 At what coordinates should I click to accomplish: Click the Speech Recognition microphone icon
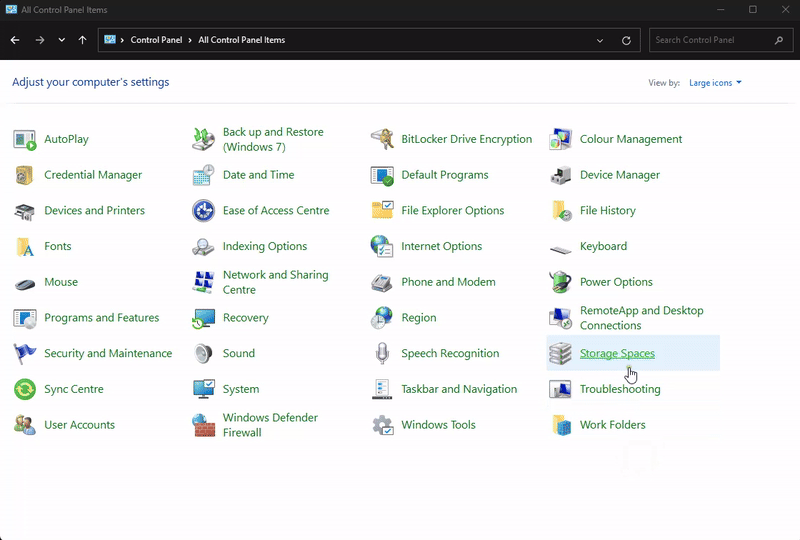(x=382, y=353)
